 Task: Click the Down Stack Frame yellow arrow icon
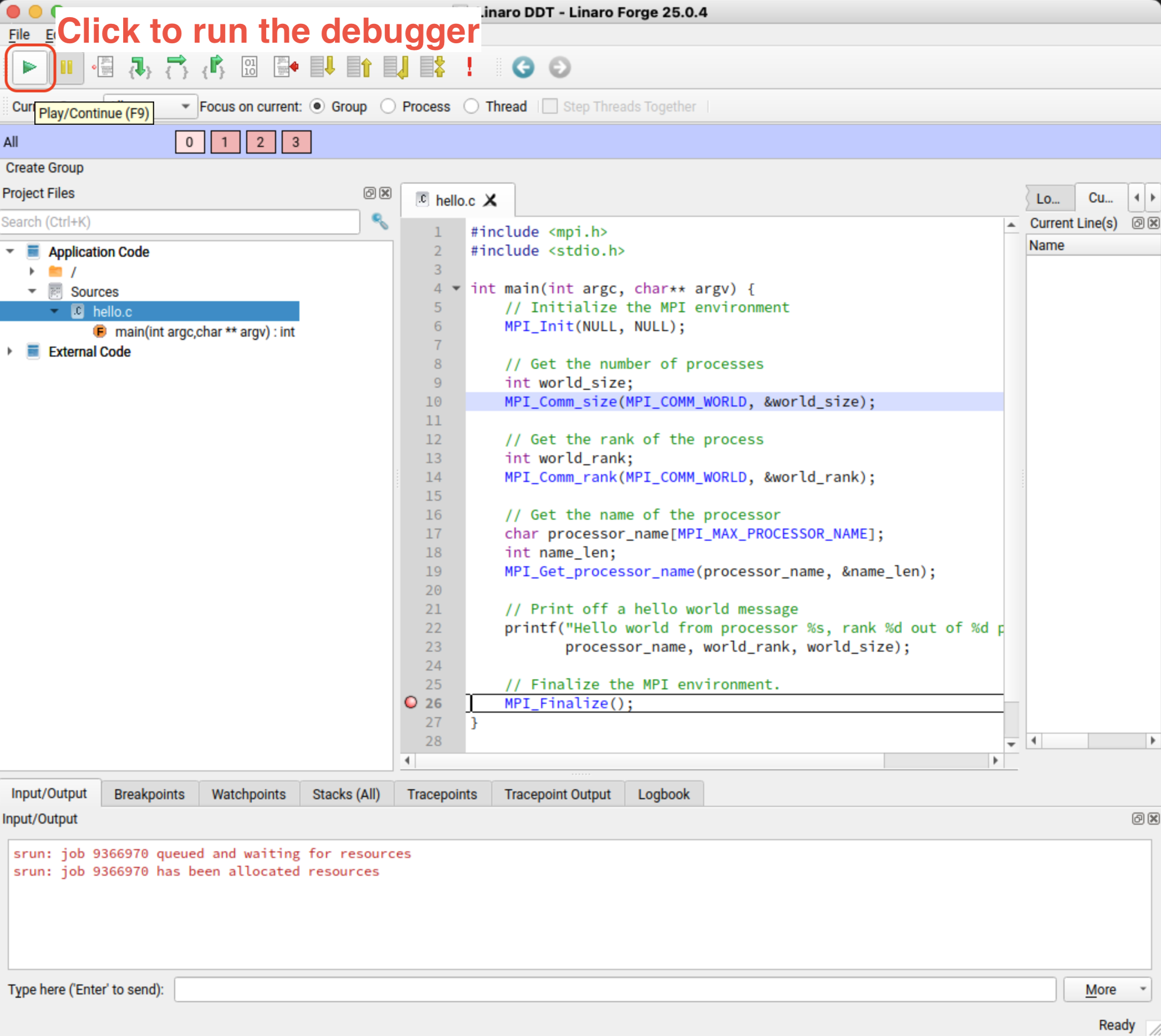pyautogui.click(x=323, y=67)
